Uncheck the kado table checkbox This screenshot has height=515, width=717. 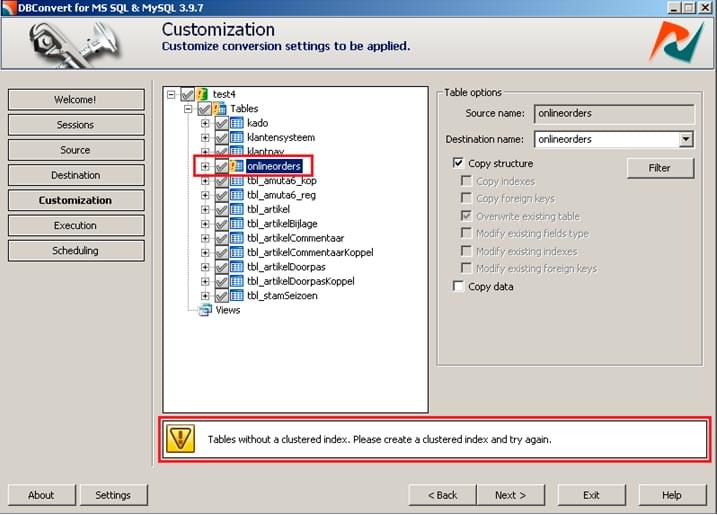pos(221,123)
